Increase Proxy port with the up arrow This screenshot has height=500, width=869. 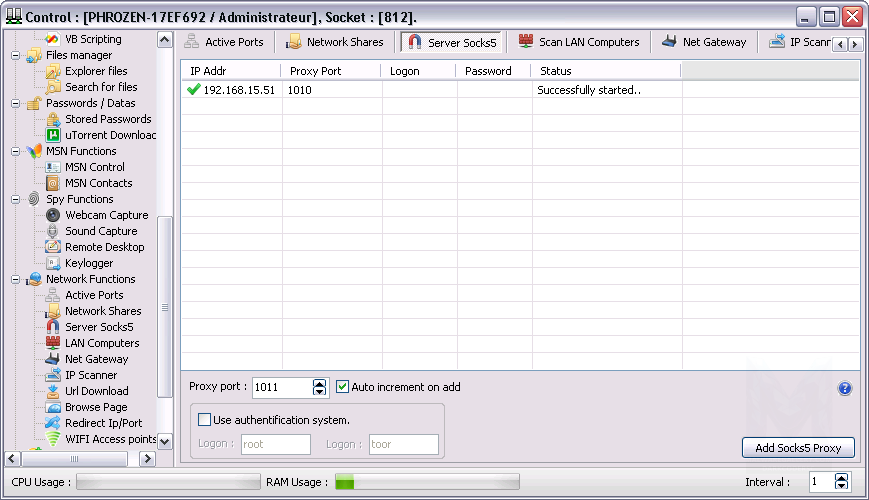pyautogui.click(x=320, y=383)
